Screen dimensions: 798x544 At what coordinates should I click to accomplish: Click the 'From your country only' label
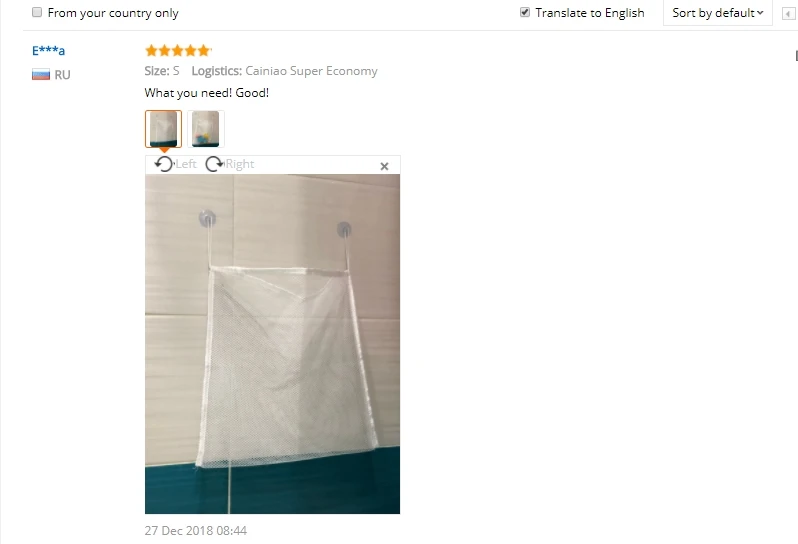click(x=113, y=13)
